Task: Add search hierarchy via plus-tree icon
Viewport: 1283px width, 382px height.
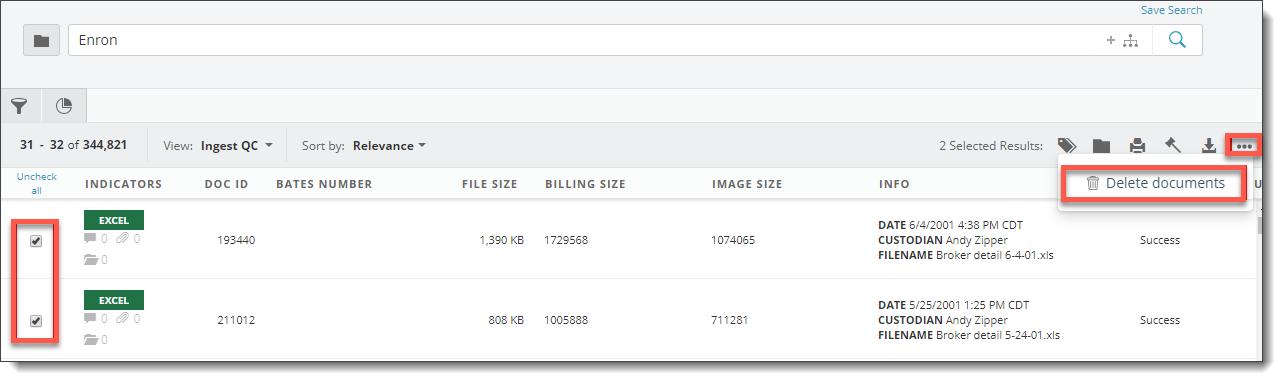Action: tap(1123, 41)
